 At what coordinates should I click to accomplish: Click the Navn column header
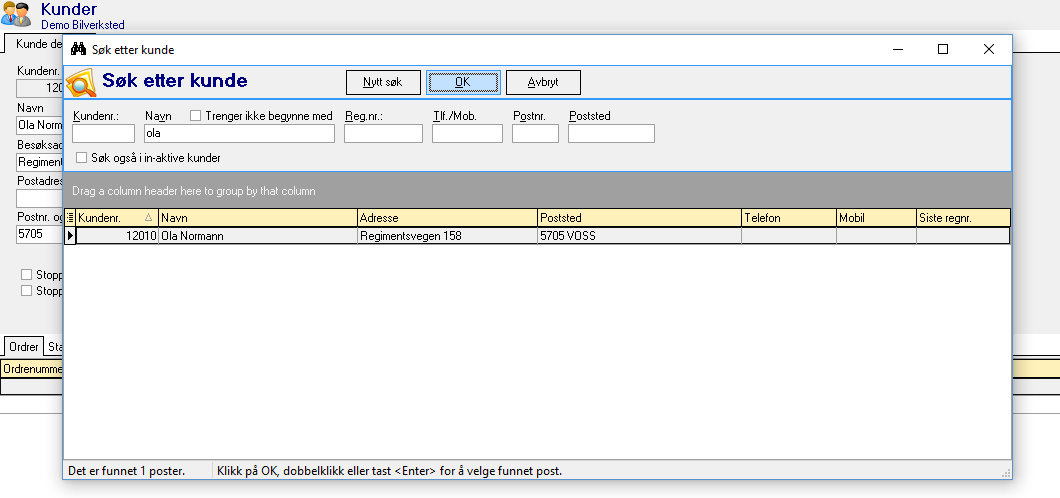pos(258,218)
